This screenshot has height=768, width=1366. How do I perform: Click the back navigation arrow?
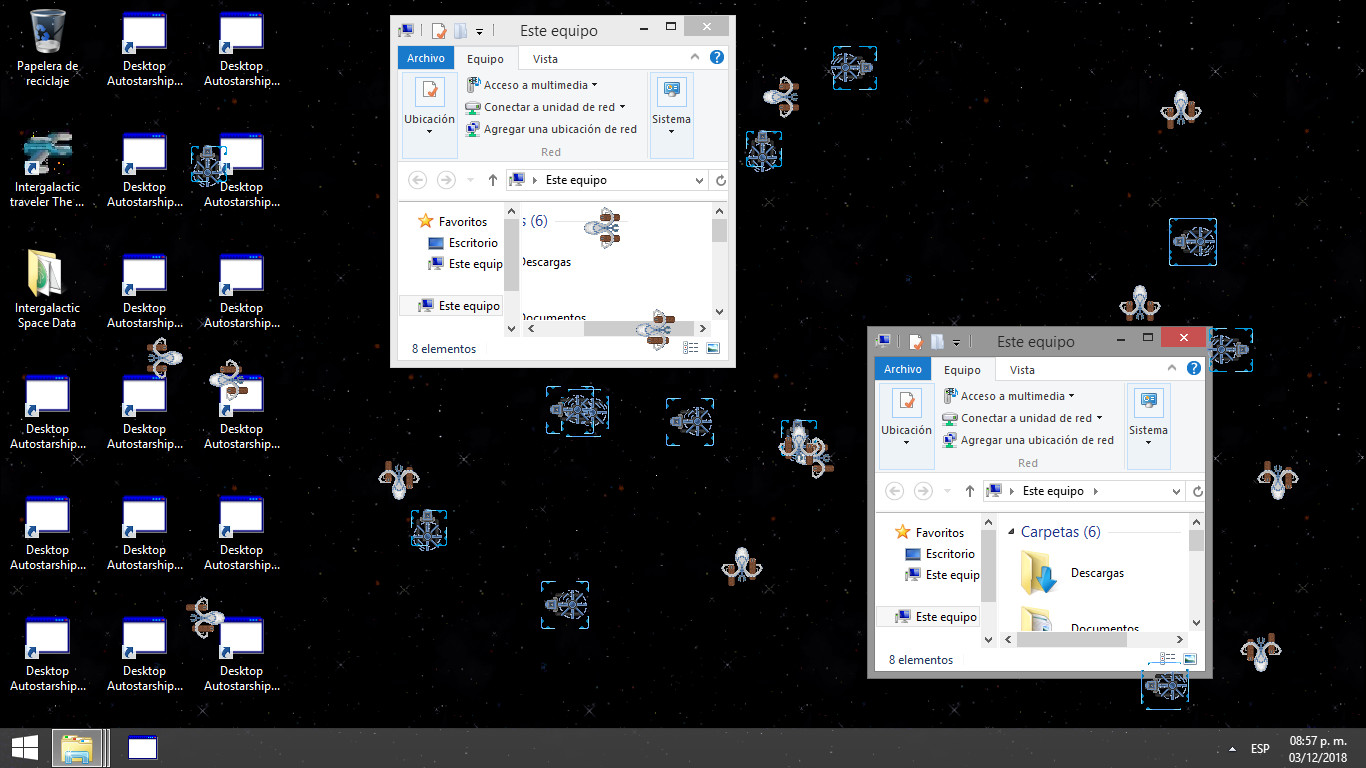point(894,490)
